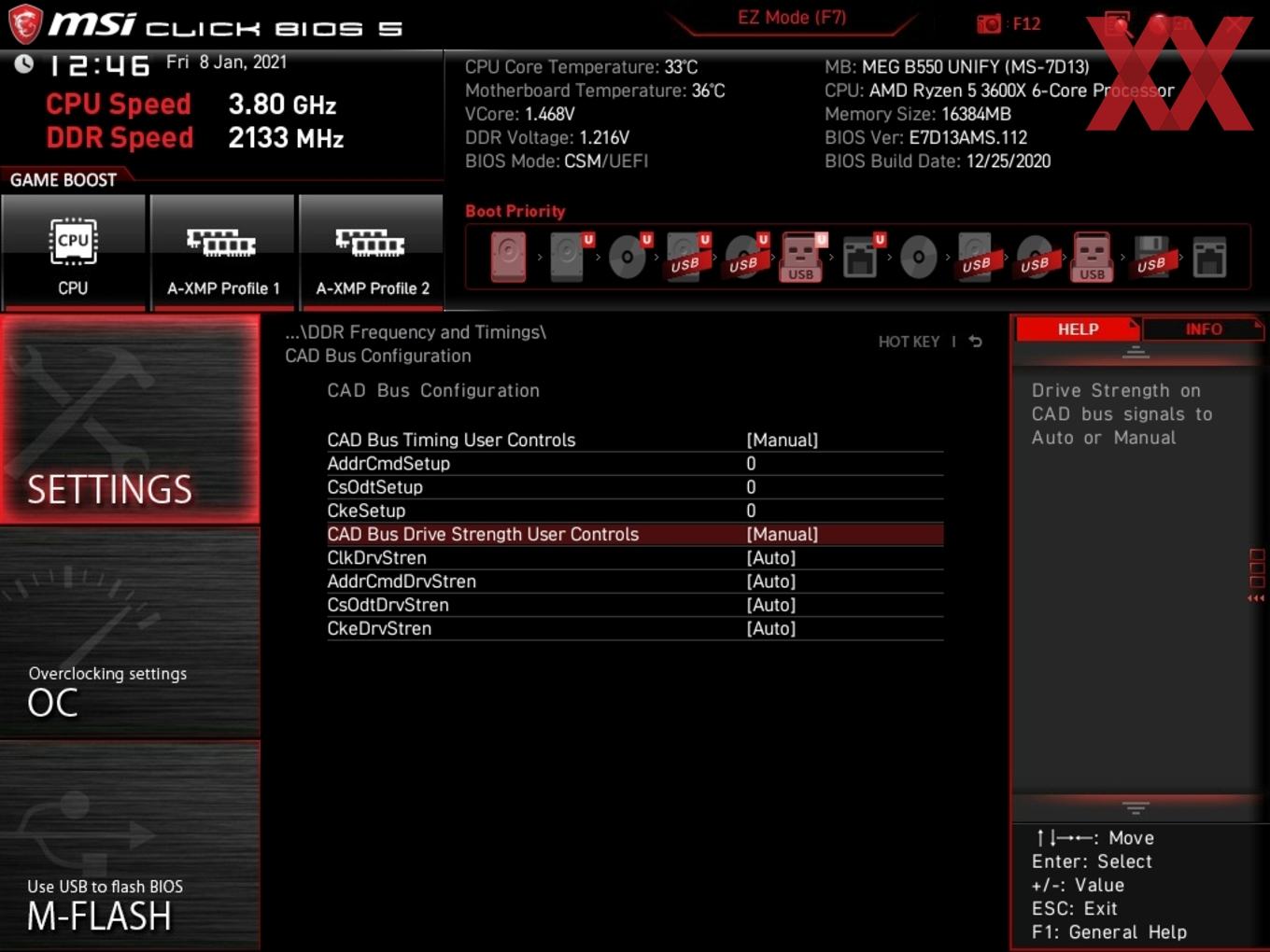
Task: Select the CkeSetup value field
Action: (751, 511)
